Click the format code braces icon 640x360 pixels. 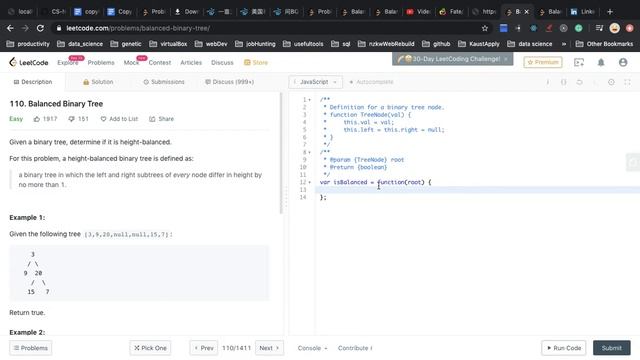click(x=564, y=82)
